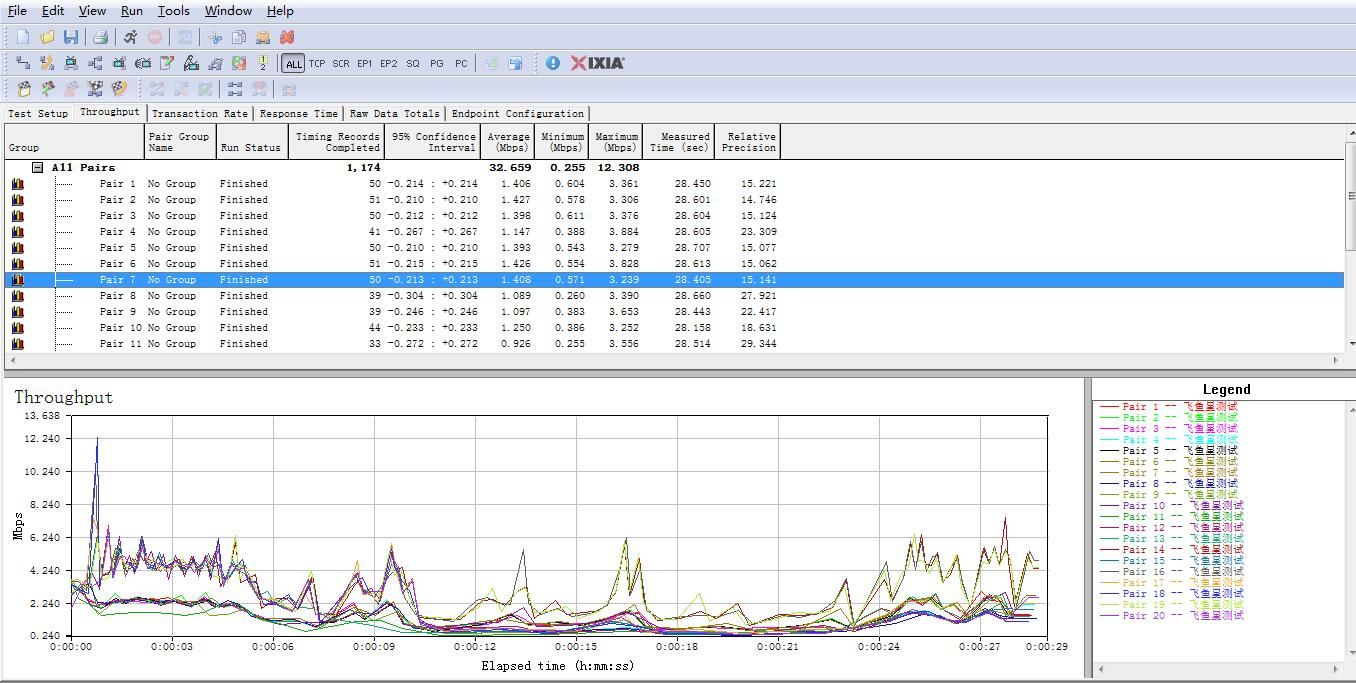Viewport: 1356px width, 683px height.
Task: Open the File menu
Action: click(17, 11)
